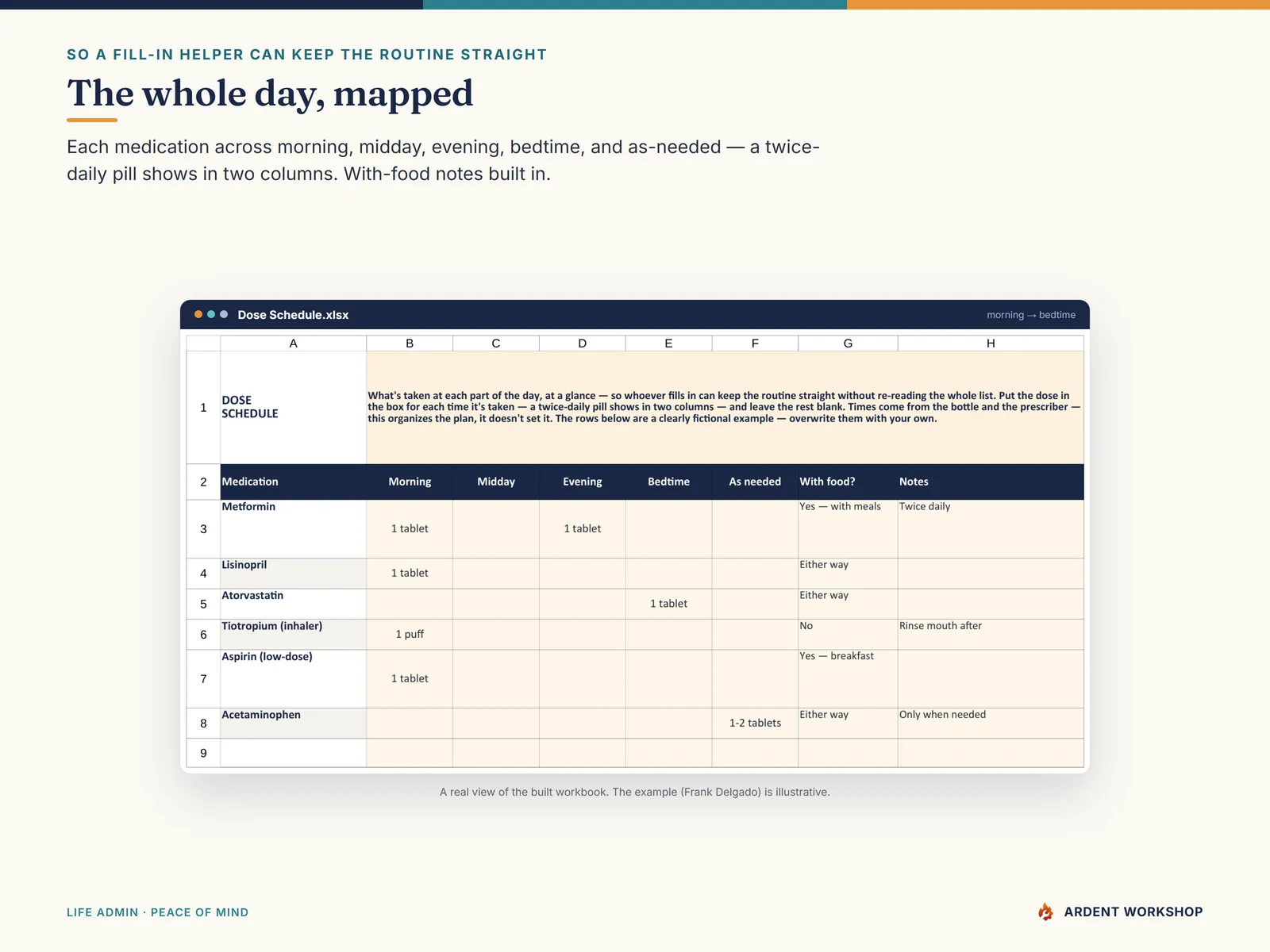Select column H header
The height and width of the screenshot is (952, 1270).
991,344
